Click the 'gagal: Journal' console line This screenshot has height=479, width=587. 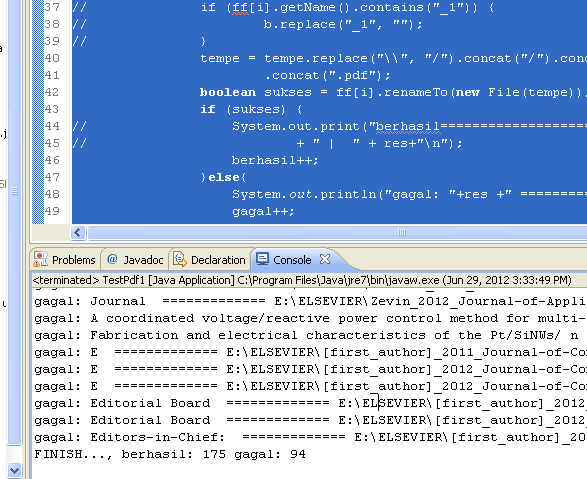coord(310,301)
